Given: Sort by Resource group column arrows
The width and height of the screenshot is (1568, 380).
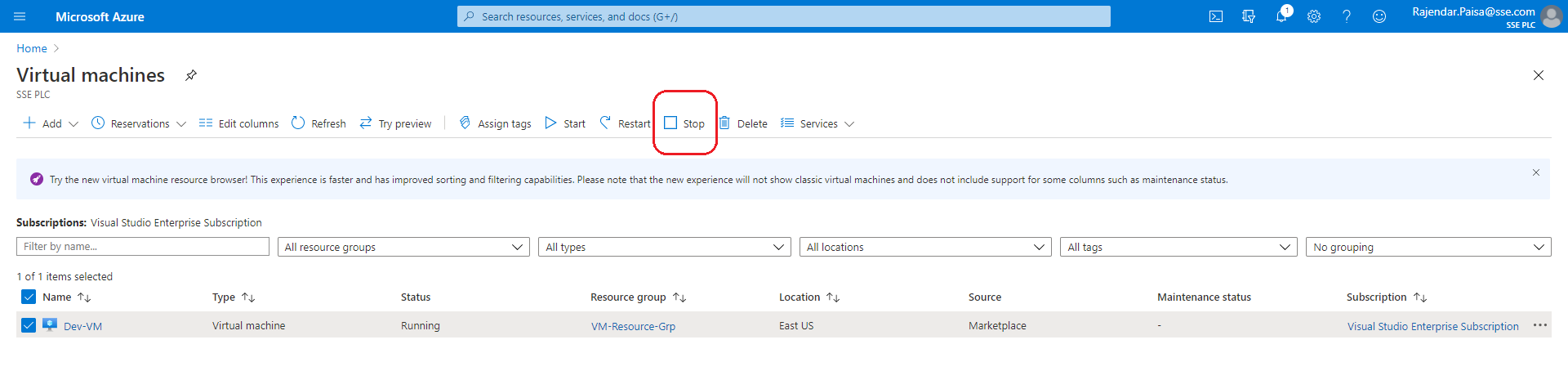Looking at the screenshot, I should 679,297.
